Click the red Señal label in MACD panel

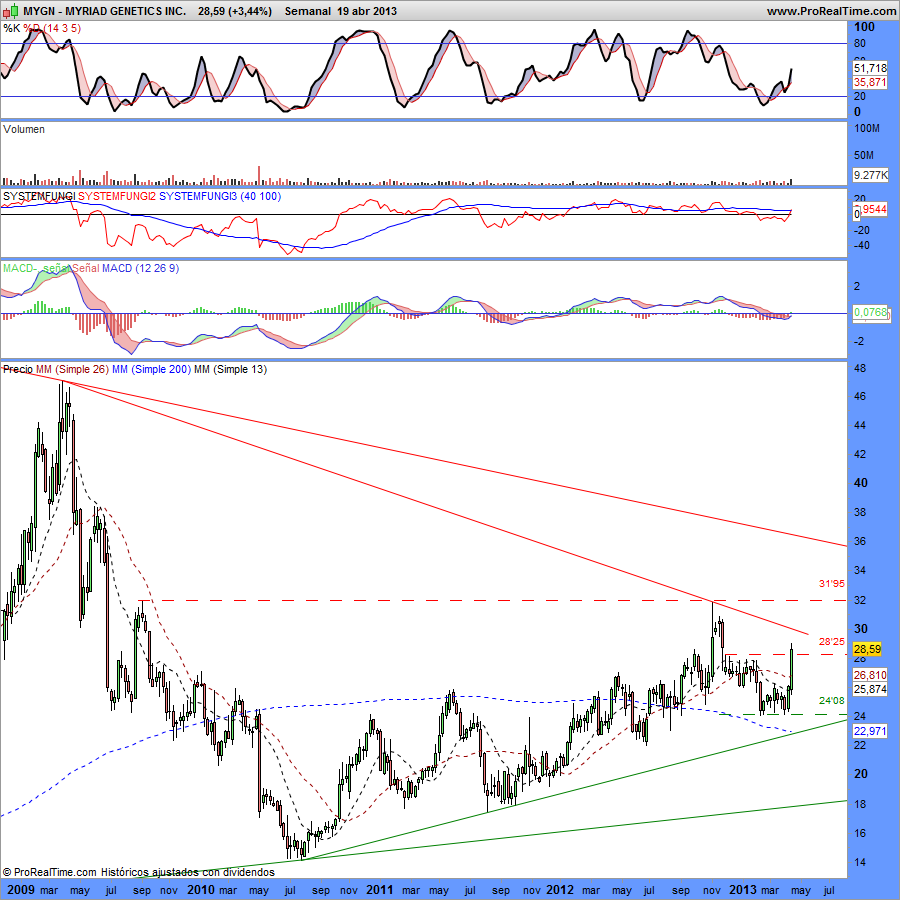pyautogui.click(x=86, y=268)
